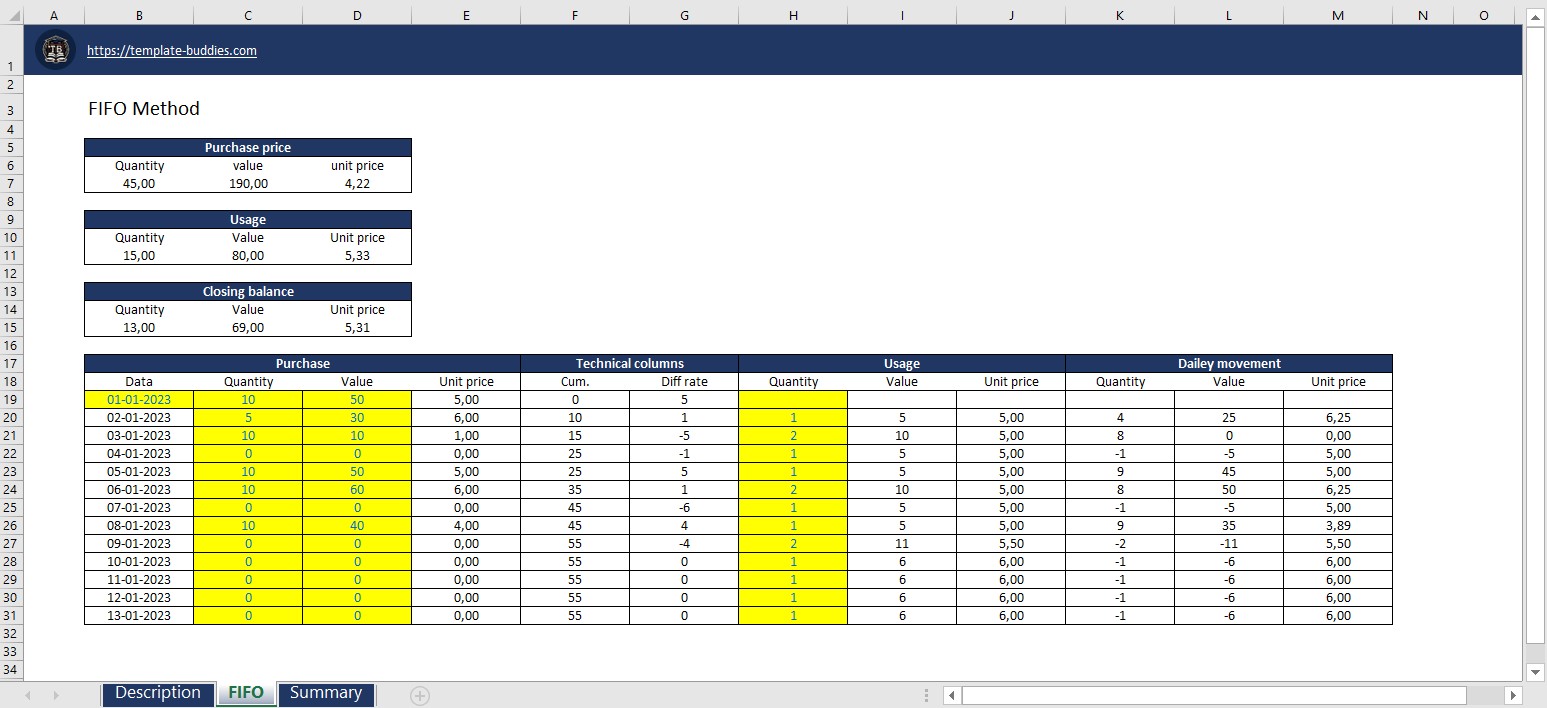
Task: Click the vertical scrollbar down arrow
Action: click(x=1535, y=672)
